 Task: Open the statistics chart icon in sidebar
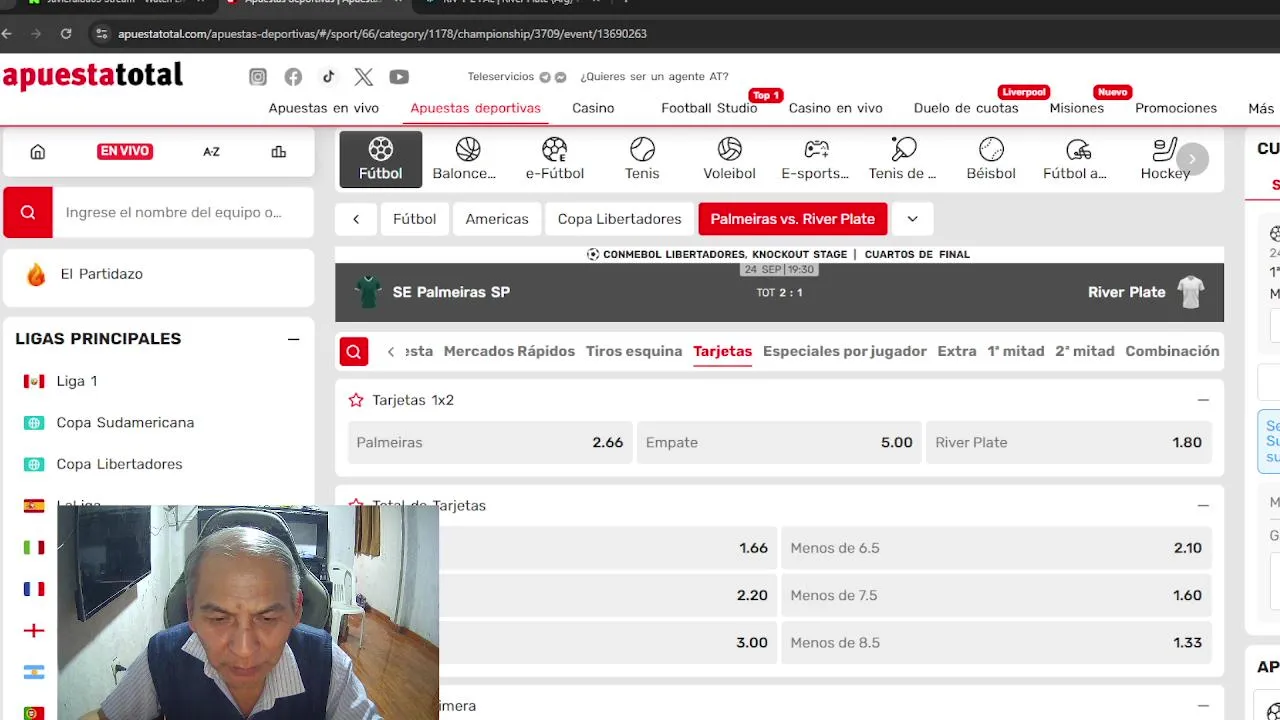(x=279, y=152)
